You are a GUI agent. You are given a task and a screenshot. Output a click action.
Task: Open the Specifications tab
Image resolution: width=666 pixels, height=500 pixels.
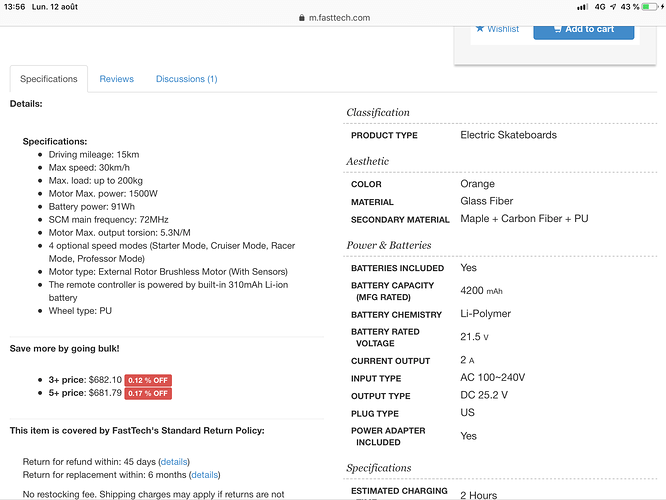(49, 79)
